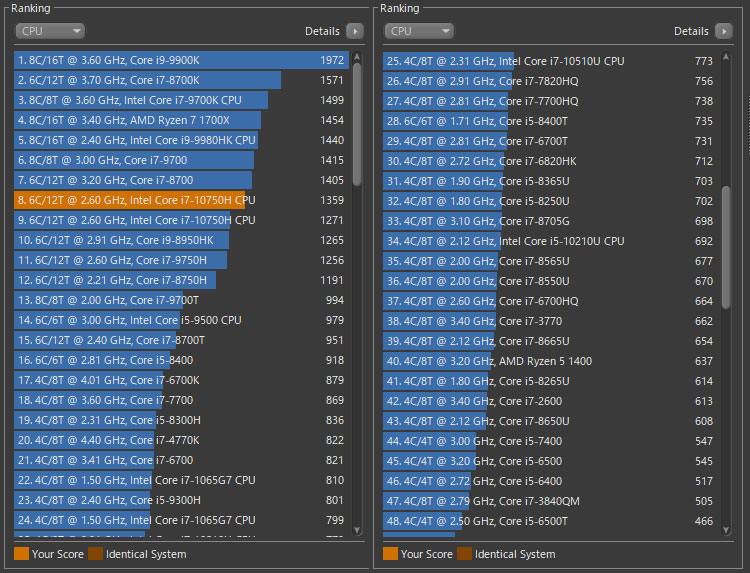750x573 pixels.
Task: Select the Core i5-9300H row
Action: click(182, 500)
